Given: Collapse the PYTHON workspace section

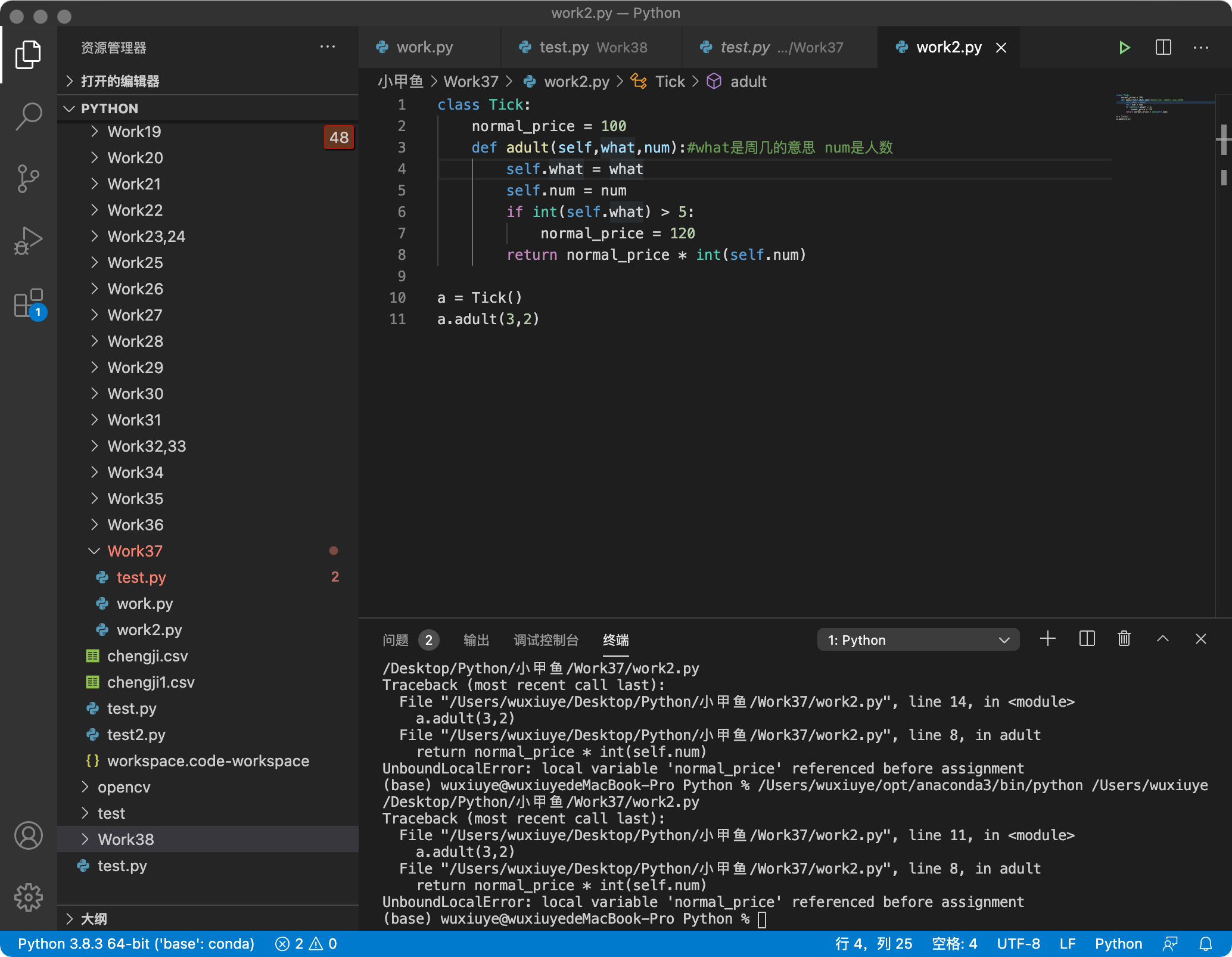Looking at the screenshot, I should point(208,108).
